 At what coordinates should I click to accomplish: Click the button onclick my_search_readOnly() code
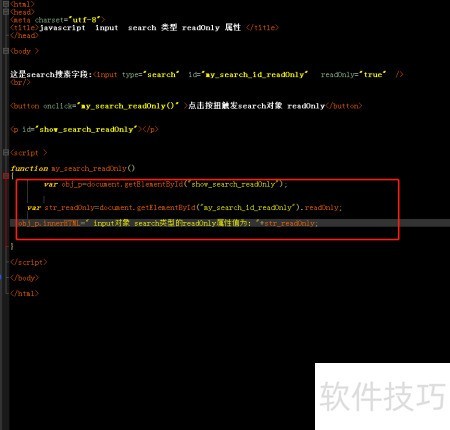94,106
